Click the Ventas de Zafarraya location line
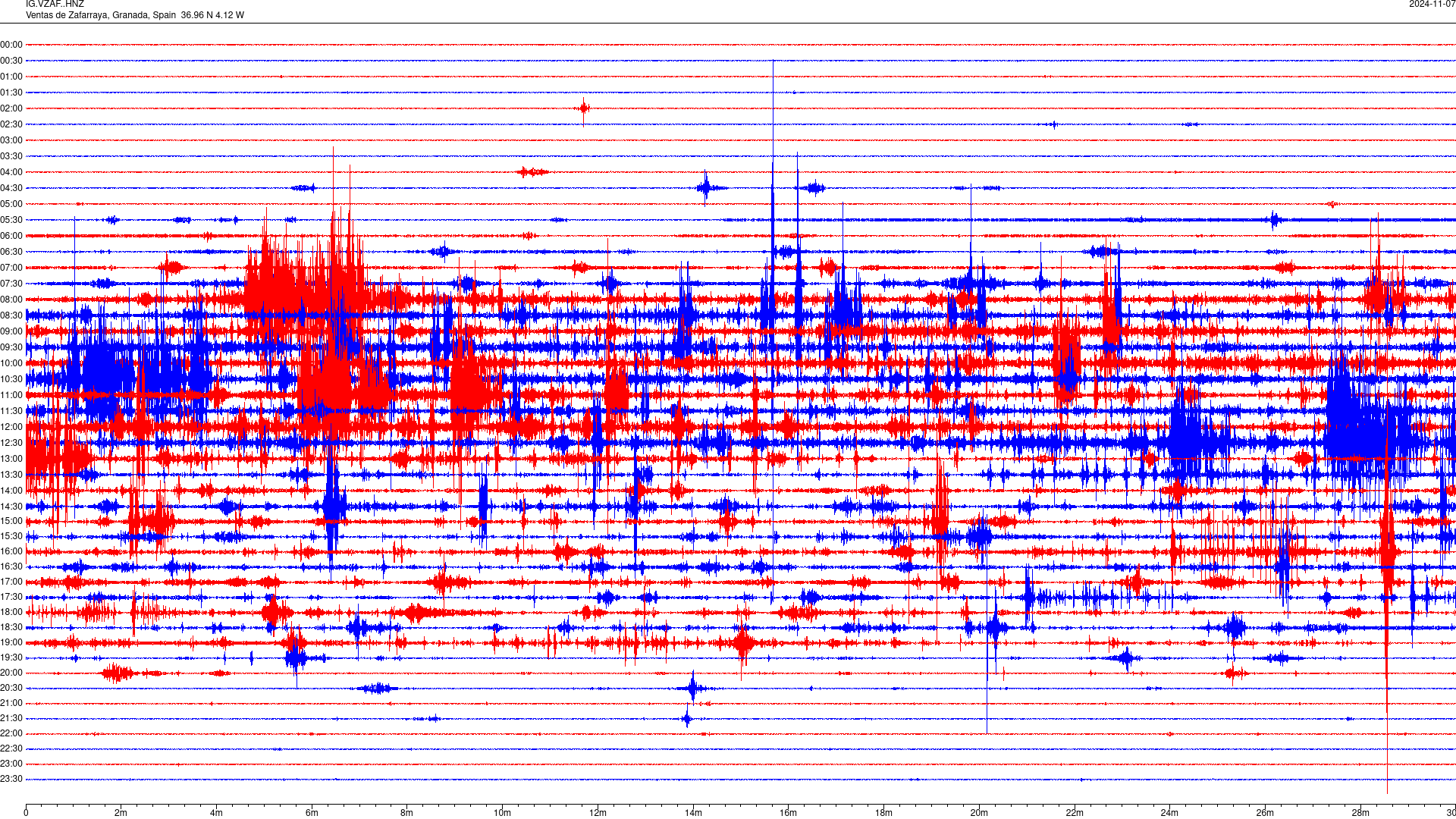This screenshot has width=1456, height=819. pos(135,15)
